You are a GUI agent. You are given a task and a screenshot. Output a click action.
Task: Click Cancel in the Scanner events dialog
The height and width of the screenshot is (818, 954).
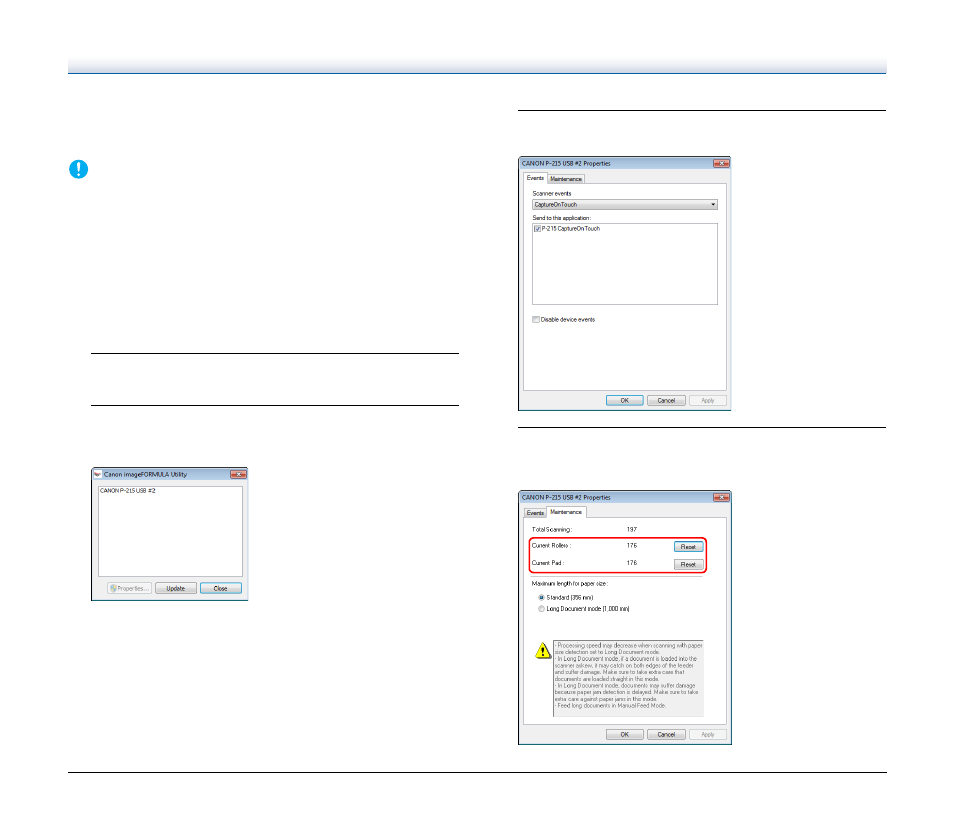pyautogui.click(x=666, y=400)
